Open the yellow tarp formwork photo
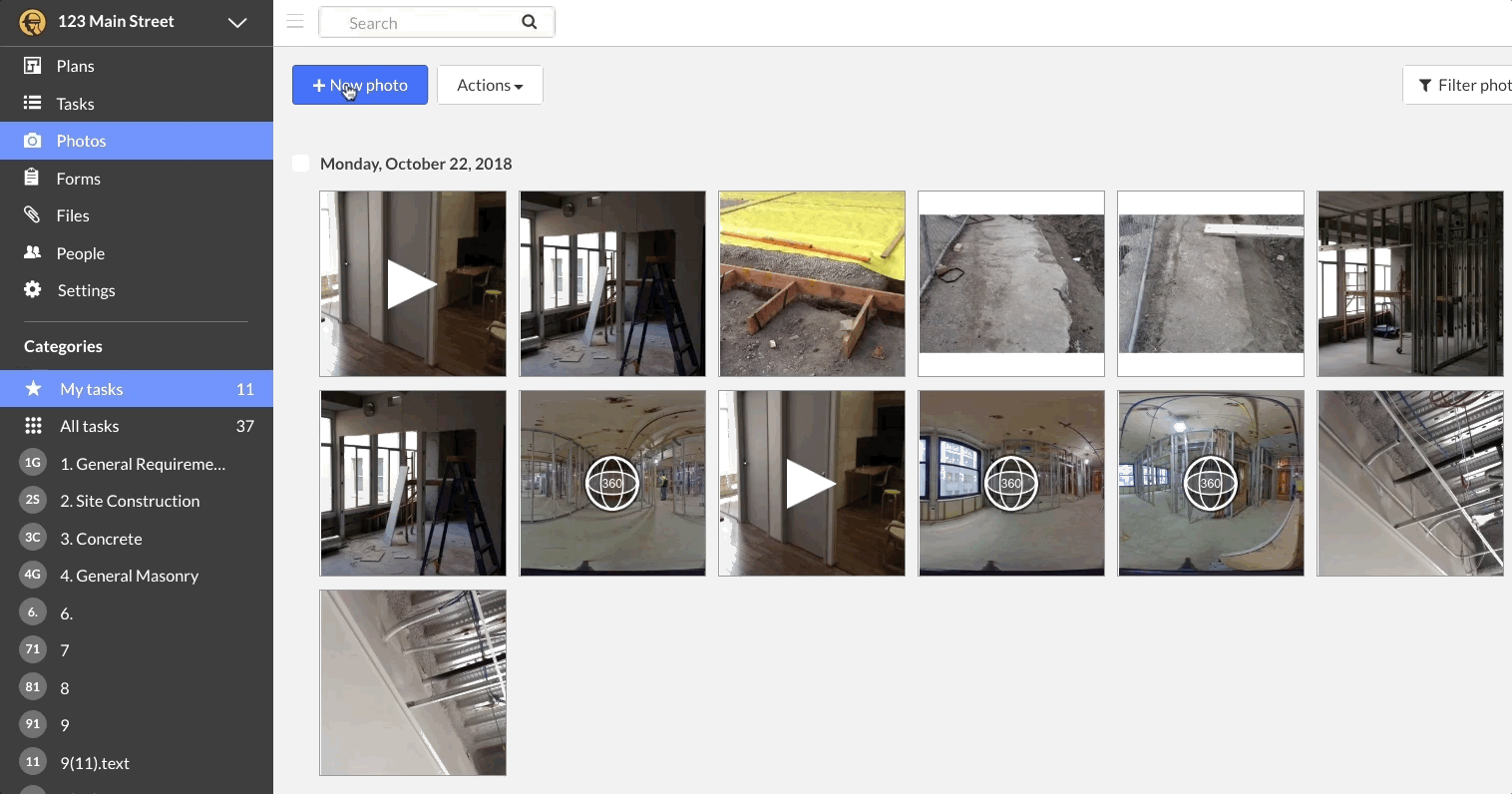This screenshot has height=794, width=1512. 812,284
